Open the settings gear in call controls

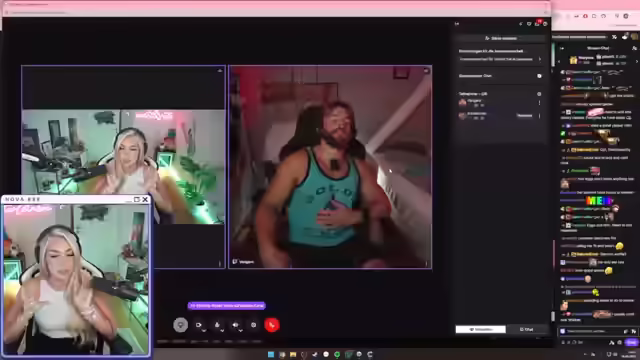(253, 325)
